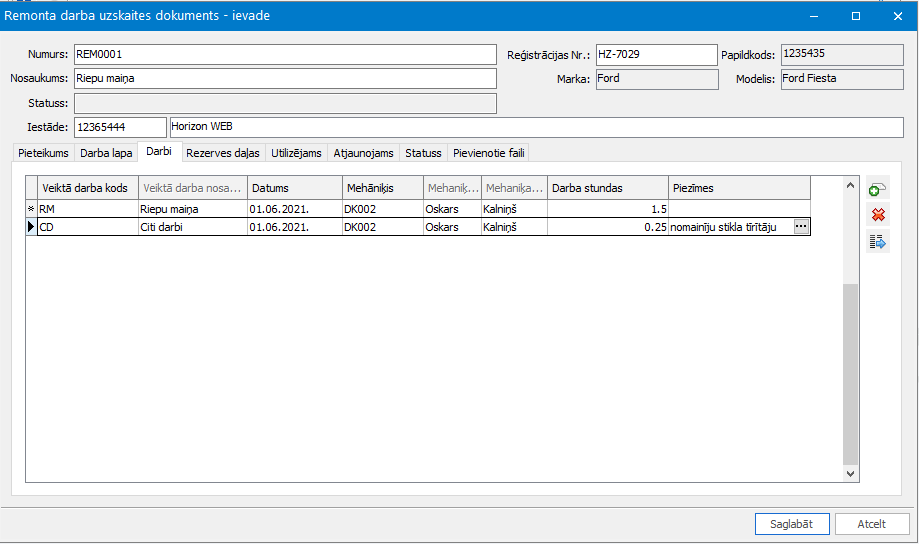Sort by the Datums column header
919x544 pixels.
pos(295,188)
